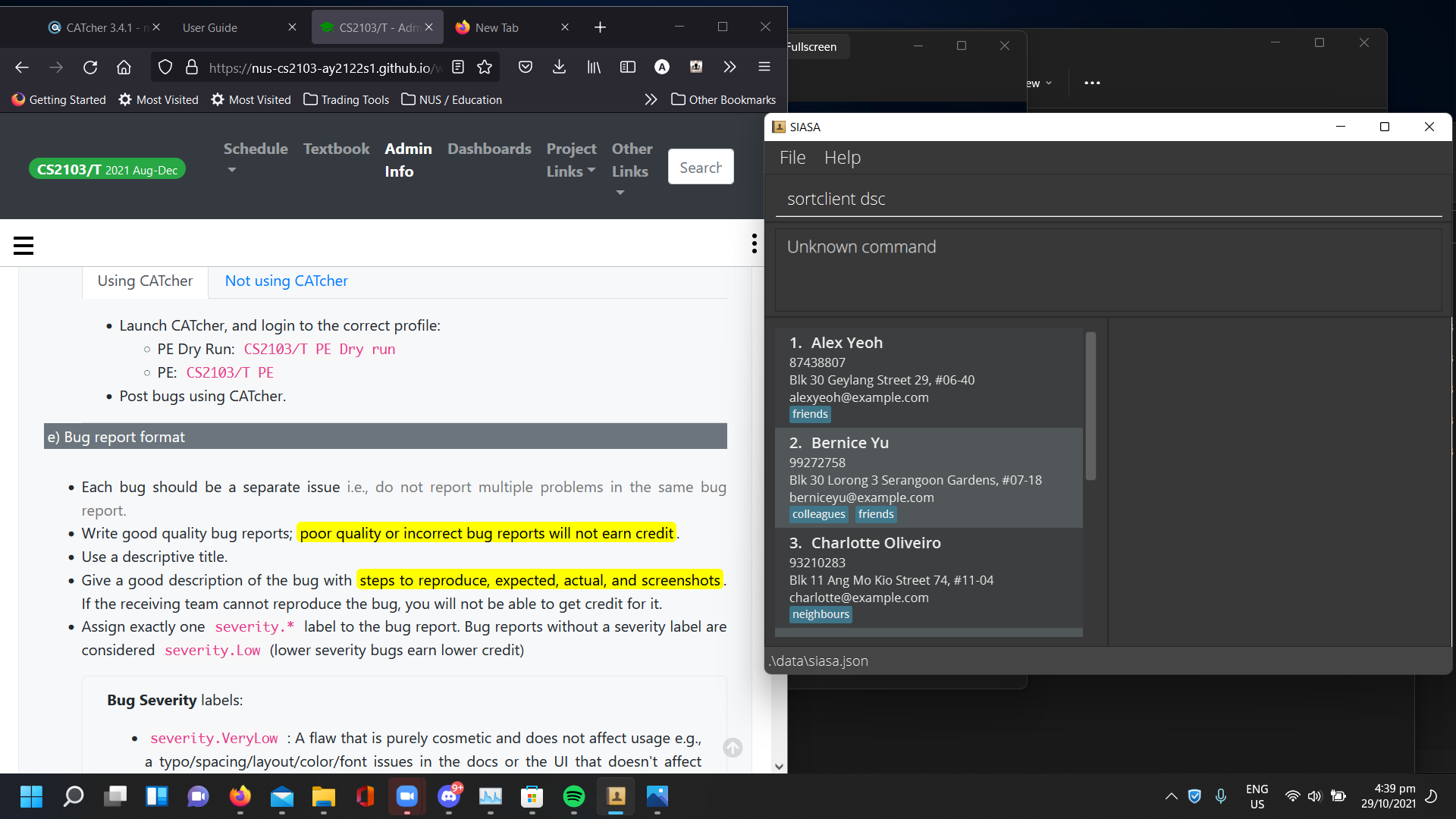
Task: Open the SIASA Help menu
Action: [x=843, y=157]
